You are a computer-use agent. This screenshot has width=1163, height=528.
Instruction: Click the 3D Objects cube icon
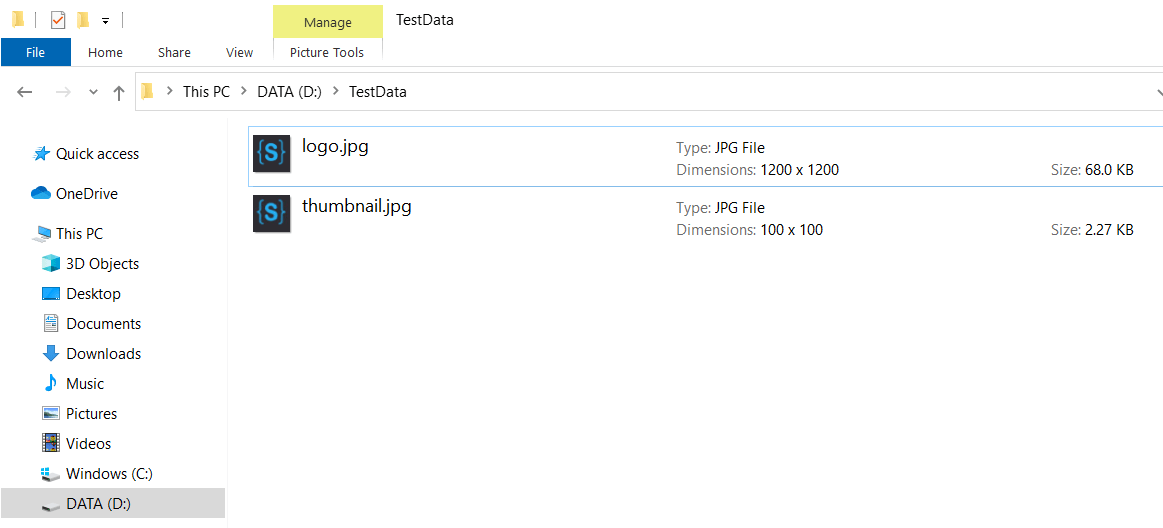coord(50,263)
